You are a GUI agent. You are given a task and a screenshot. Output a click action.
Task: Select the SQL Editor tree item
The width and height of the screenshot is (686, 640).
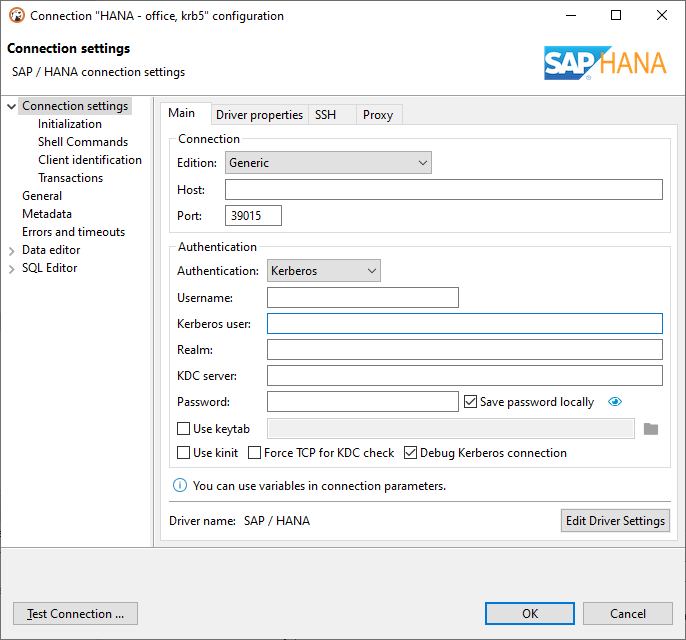pos(49,268)
